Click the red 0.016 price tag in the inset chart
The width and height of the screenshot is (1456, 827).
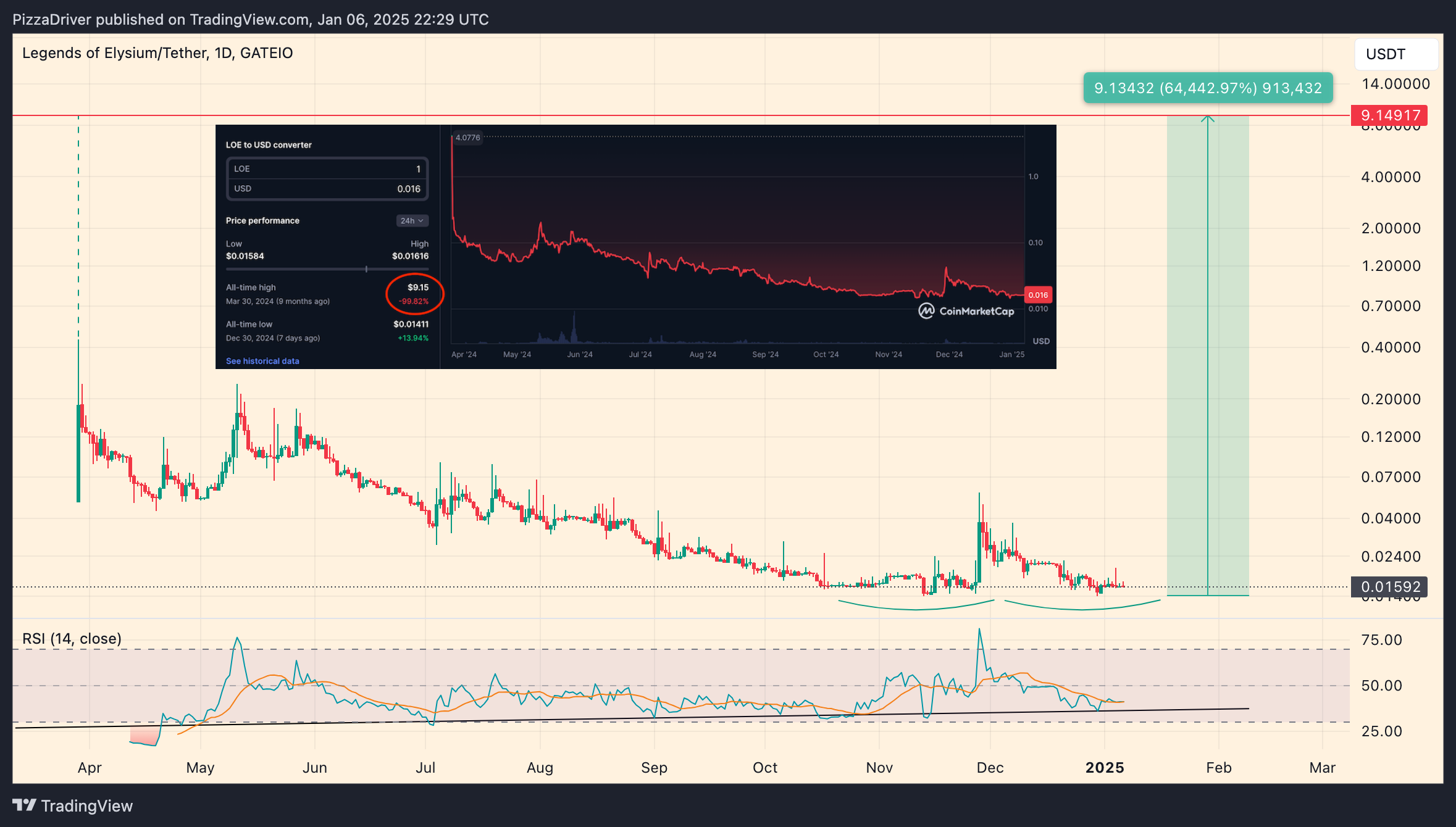click(1038, 295)
